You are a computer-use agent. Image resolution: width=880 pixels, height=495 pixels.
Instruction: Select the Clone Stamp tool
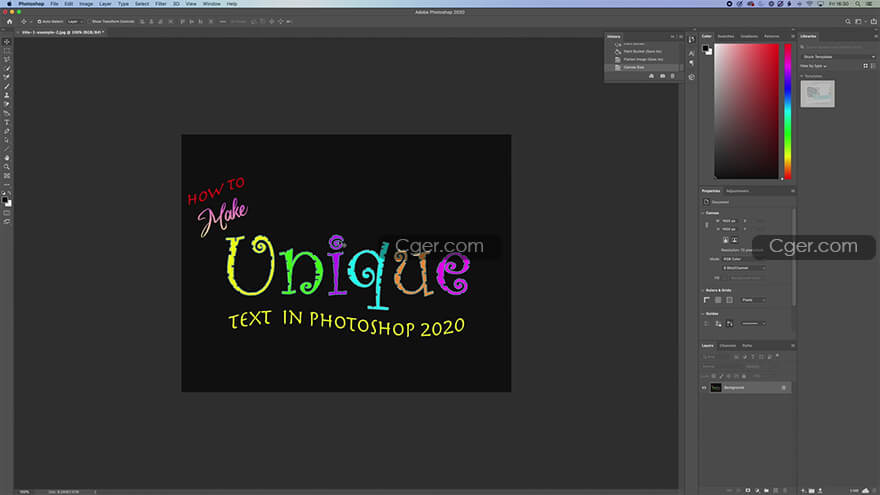7,95
